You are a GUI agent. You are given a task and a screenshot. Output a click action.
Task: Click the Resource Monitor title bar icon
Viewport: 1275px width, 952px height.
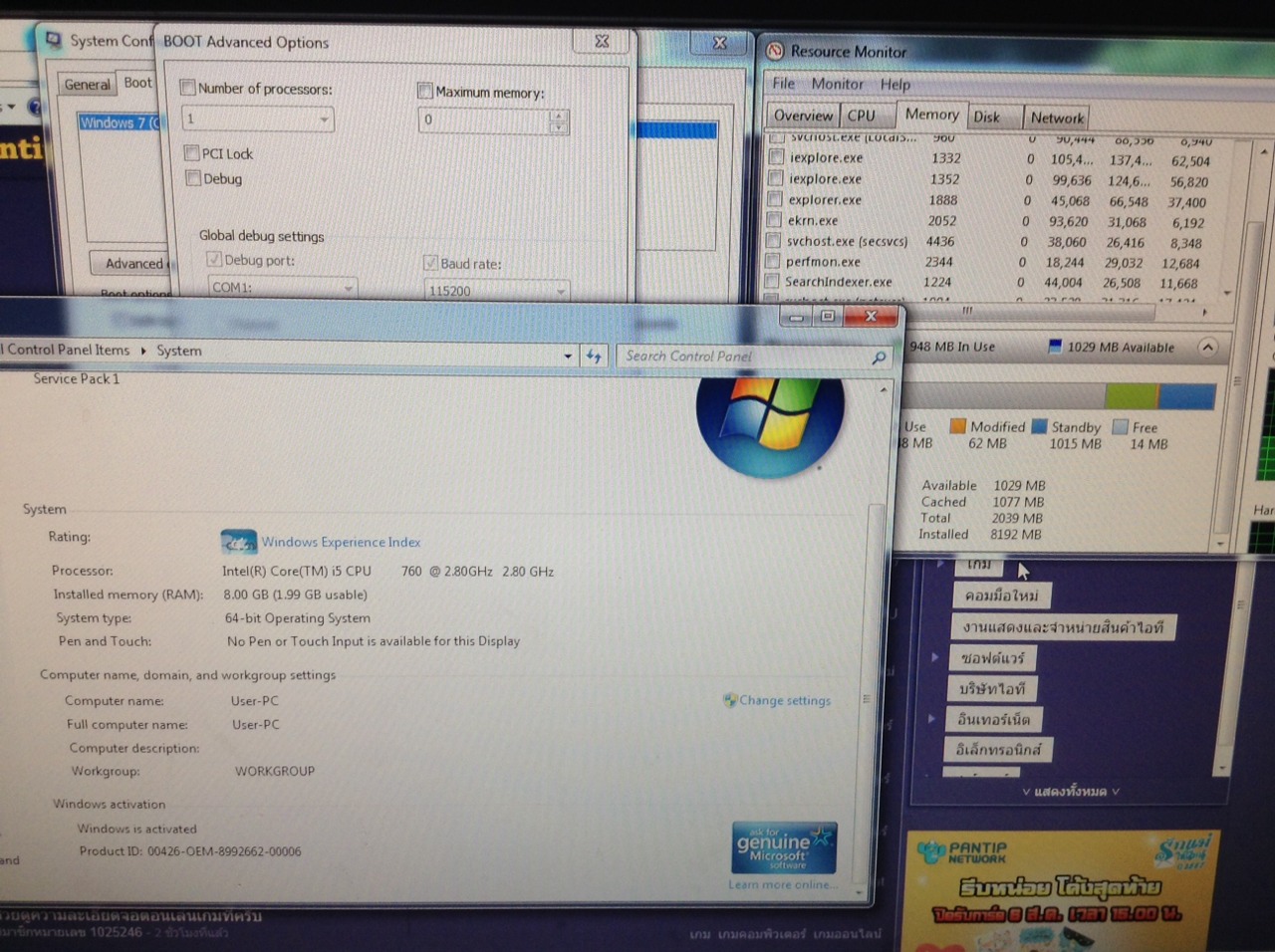[775, 51]
